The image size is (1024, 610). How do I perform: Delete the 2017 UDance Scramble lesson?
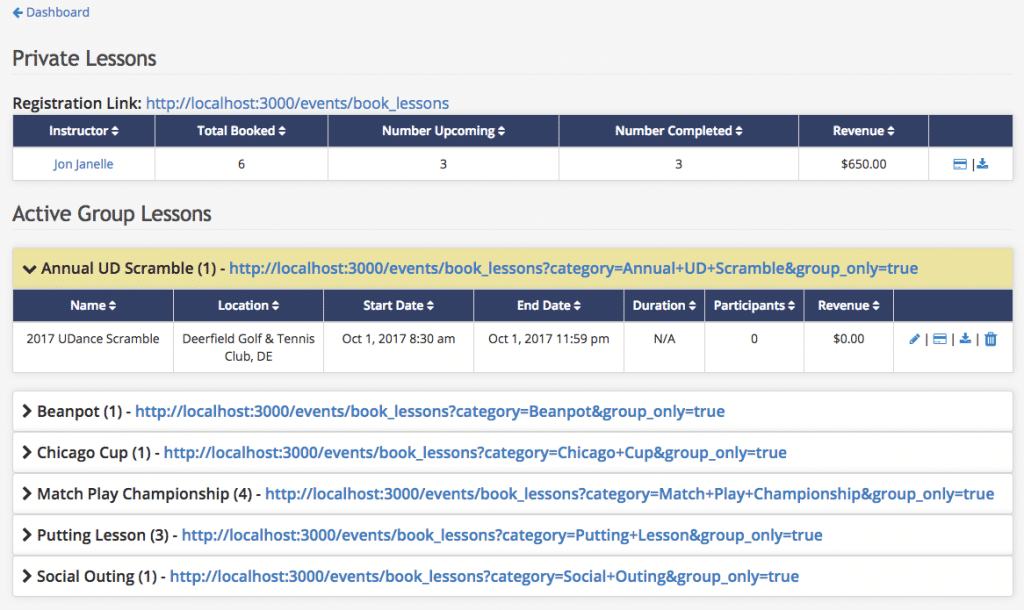(x=991, y=338)
